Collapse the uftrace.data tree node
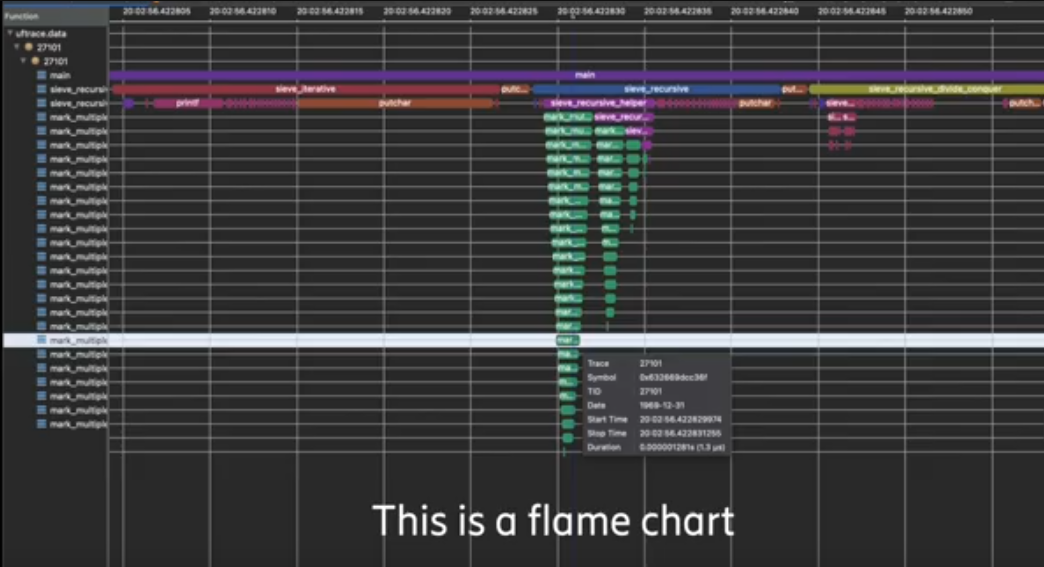Screen dimensions: 1044x567 pyautogui.click(x=9, y=33)
